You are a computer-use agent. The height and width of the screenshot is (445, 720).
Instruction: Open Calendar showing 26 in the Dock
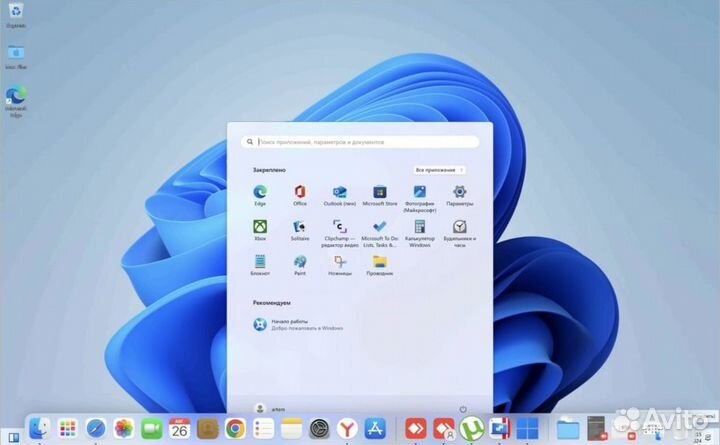[180, 429]
